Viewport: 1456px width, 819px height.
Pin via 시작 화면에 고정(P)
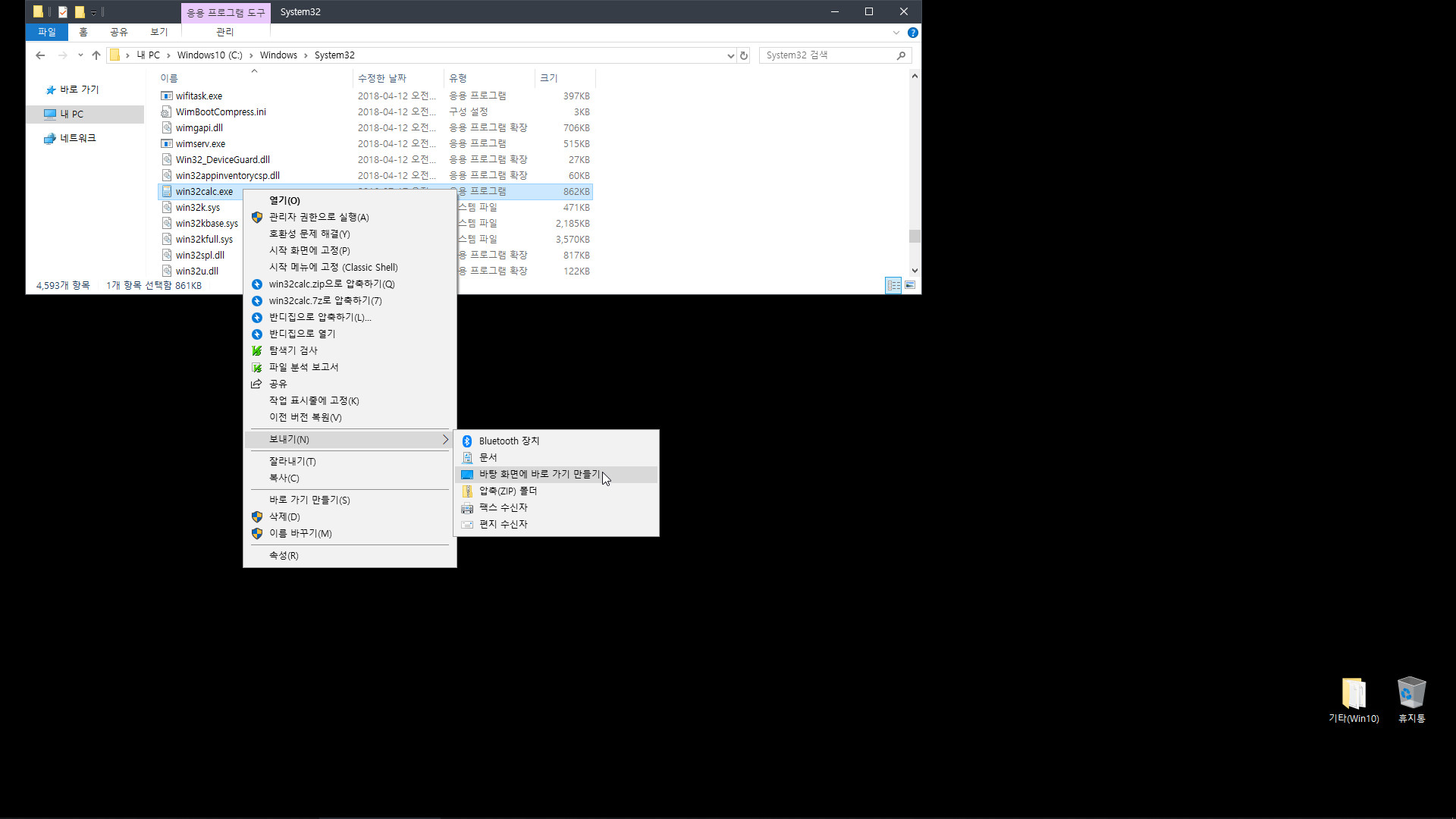tap(350, 250)
